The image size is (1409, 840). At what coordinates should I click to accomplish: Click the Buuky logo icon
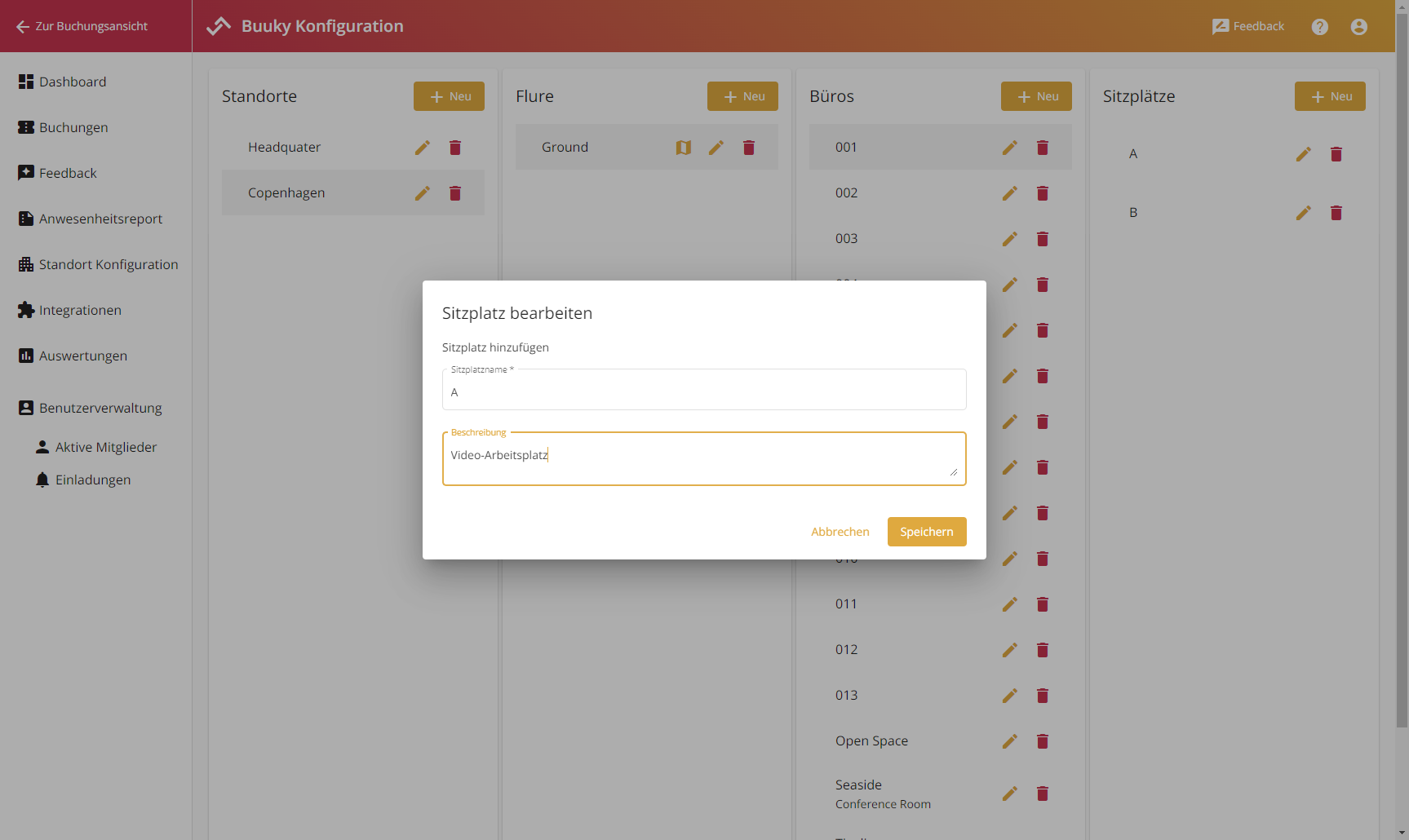pos(219,26)
